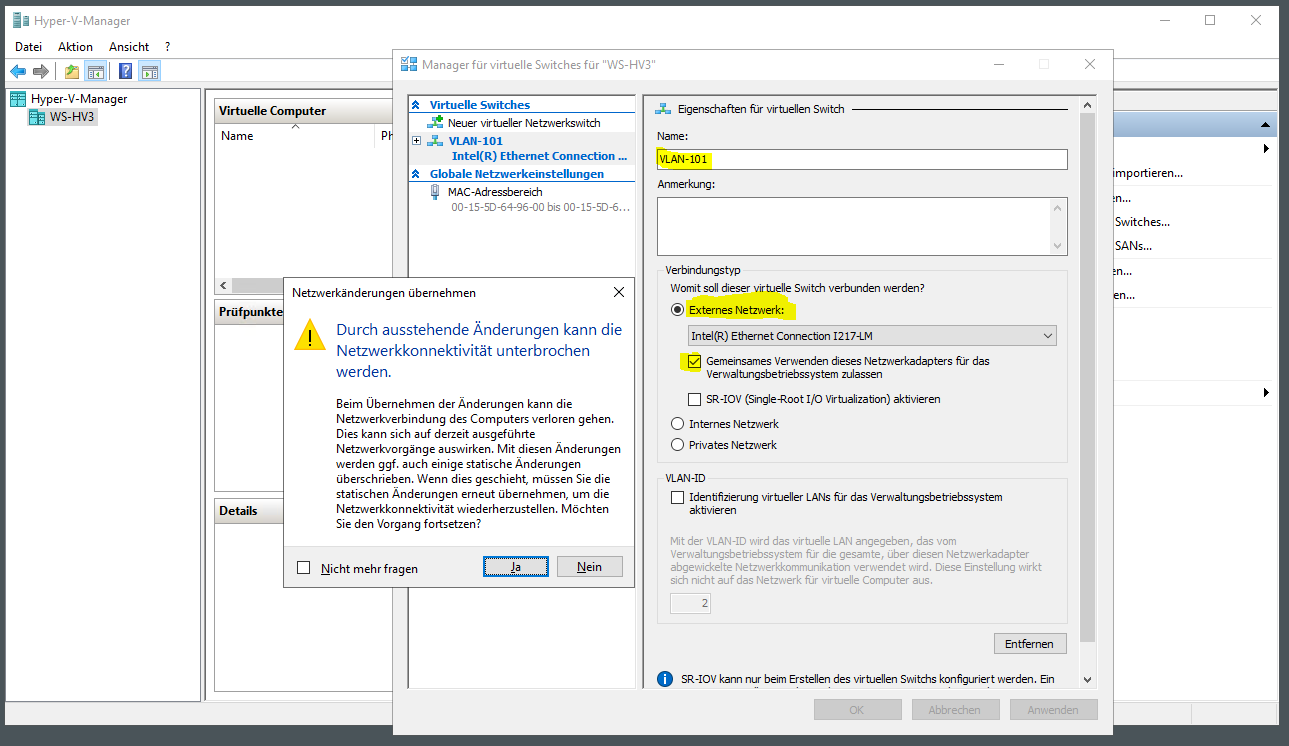The image size is (1289, 746).
Task: Click the Up one level folder icon
Action: [x=72, y=71]
